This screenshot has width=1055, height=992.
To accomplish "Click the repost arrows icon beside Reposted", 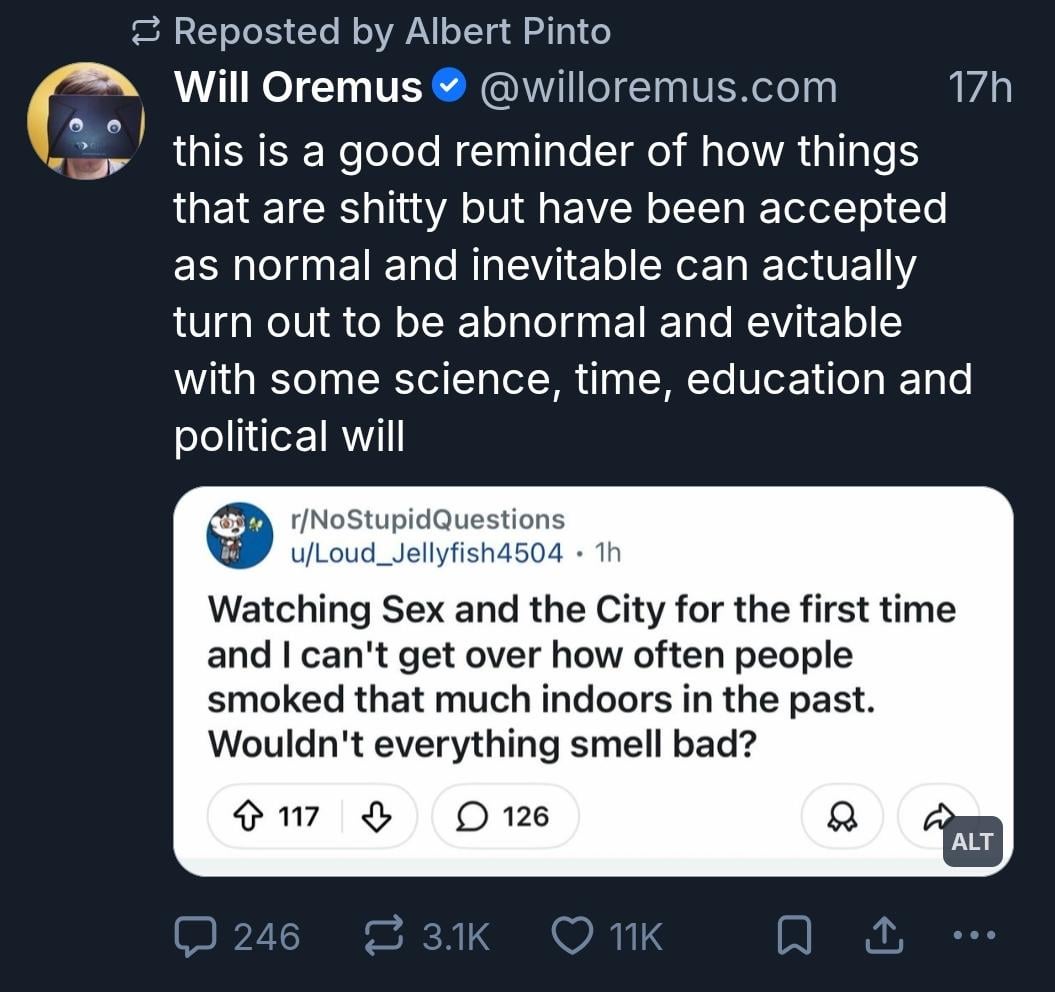I will (147, 32).
